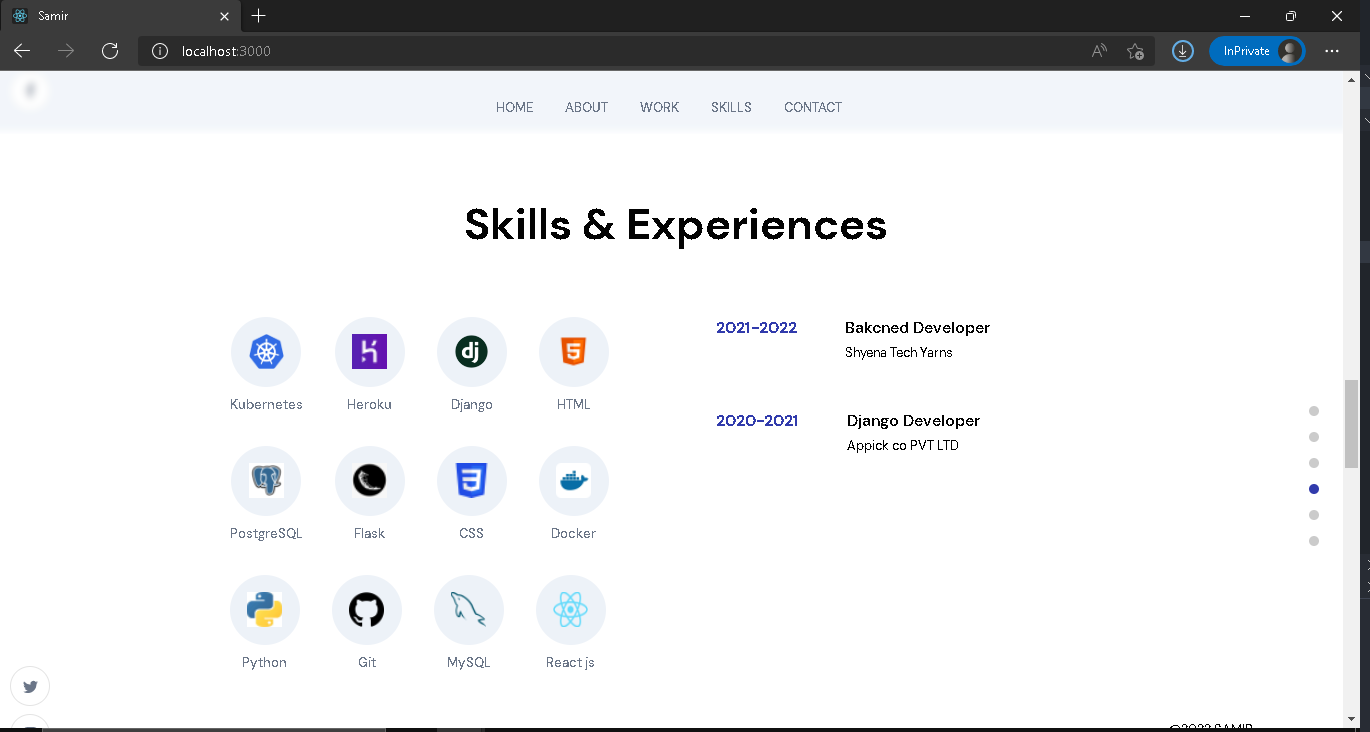The height and width of the screenshot is (732, 1370).
Task: Navigate to the WORK section
Action: point(659,107)
